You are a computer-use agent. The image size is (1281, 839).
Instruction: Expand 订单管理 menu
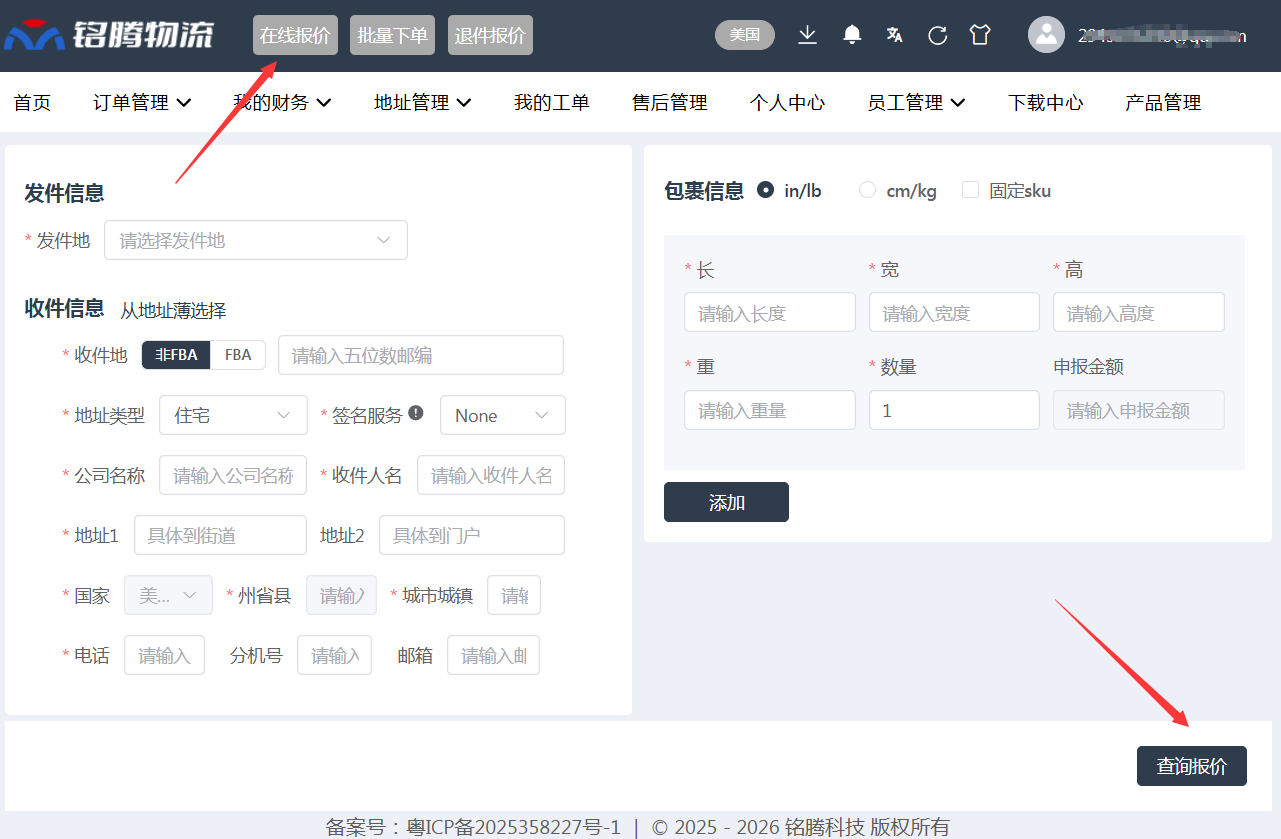coord(143,102)
